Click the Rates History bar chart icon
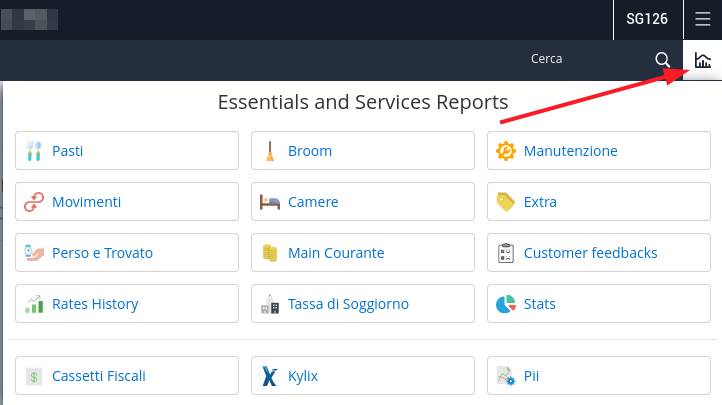Viewport: 722px width, 405px height. coord(34,304)
